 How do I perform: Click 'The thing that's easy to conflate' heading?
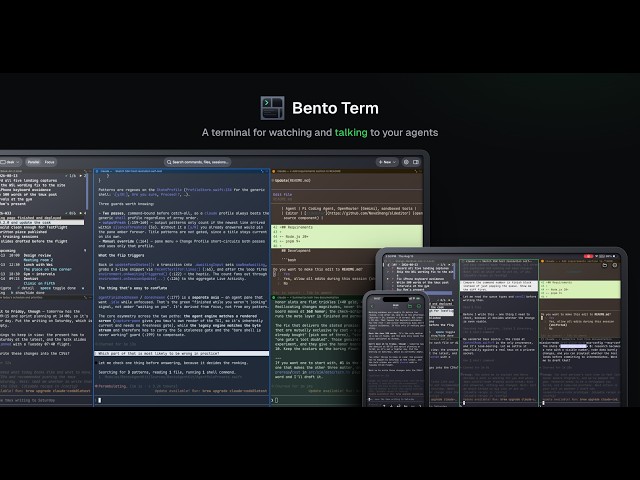[133, 288]
